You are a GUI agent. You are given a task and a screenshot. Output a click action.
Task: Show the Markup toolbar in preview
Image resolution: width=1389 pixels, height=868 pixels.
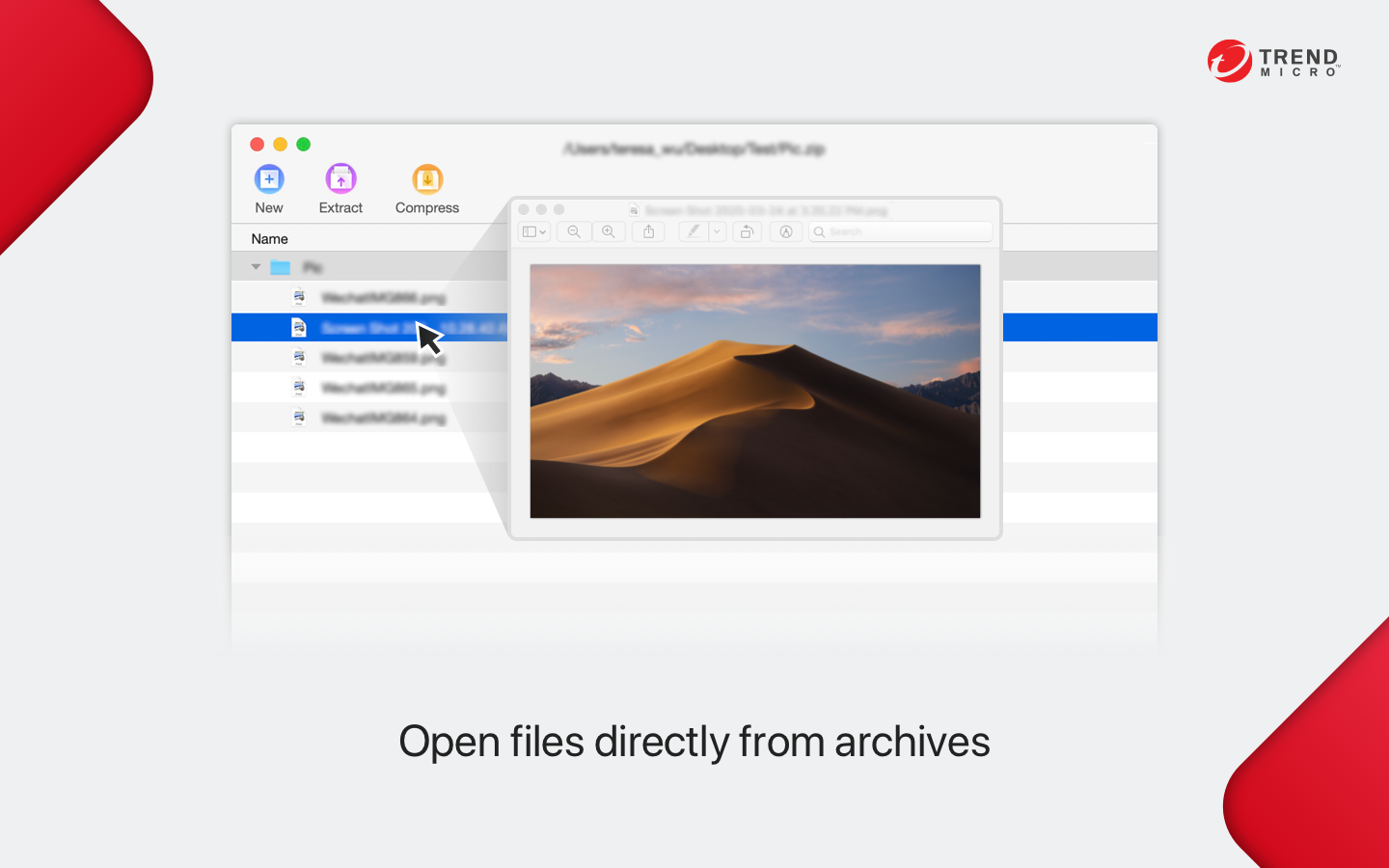[785, 231]
